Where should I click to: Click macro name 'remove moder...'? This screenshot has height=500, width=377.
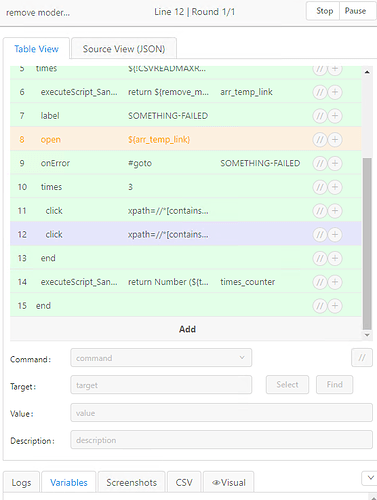38,13
